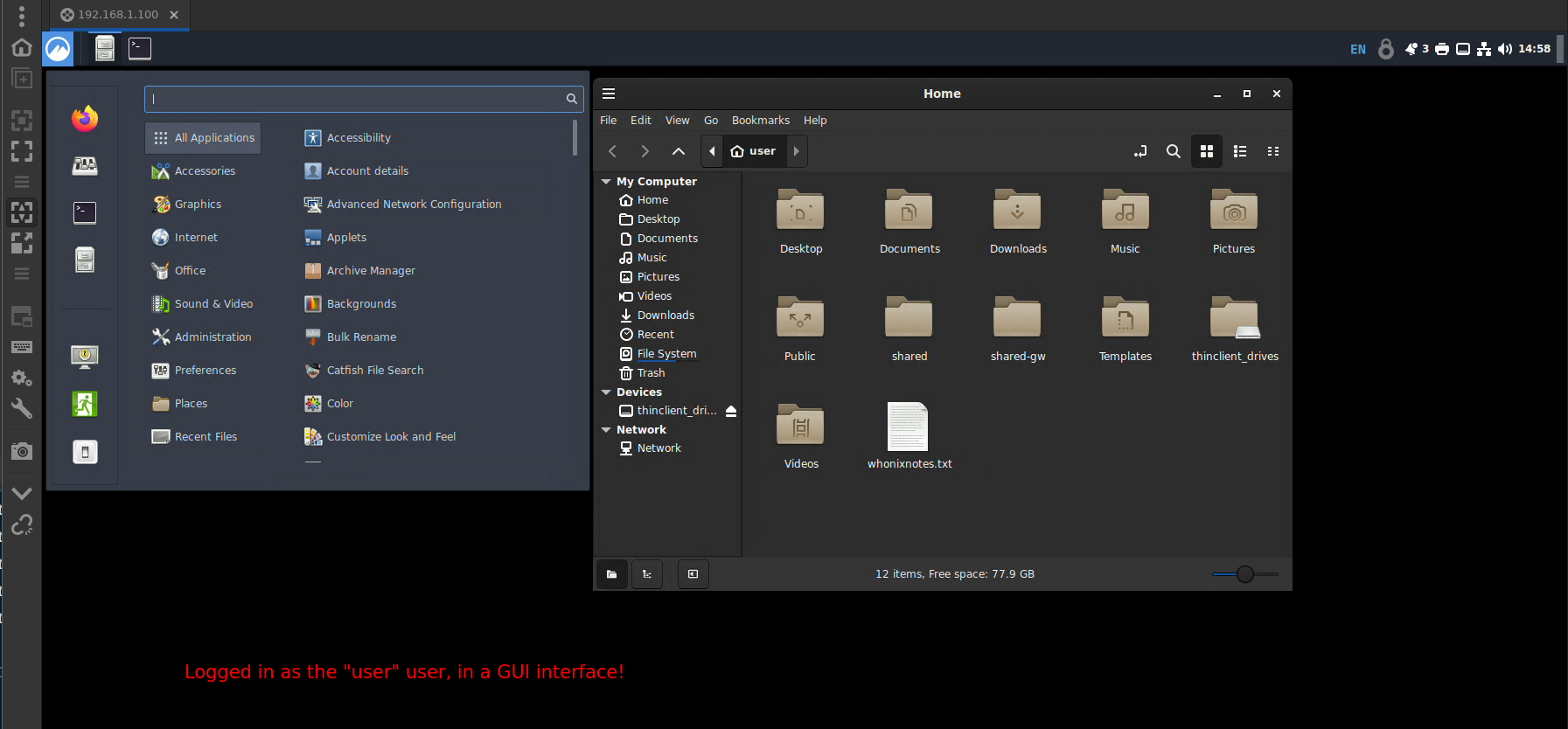Viewport: 1568px width, 729px height.
Task: Go up to parent folder
Action: [679, 151]
